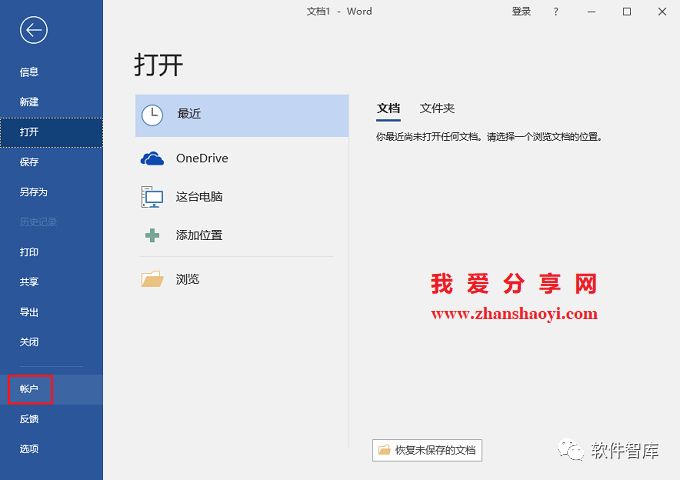The image size is (680, 480).
Task: Go back with the circled arrow
Action: (33, 30)
